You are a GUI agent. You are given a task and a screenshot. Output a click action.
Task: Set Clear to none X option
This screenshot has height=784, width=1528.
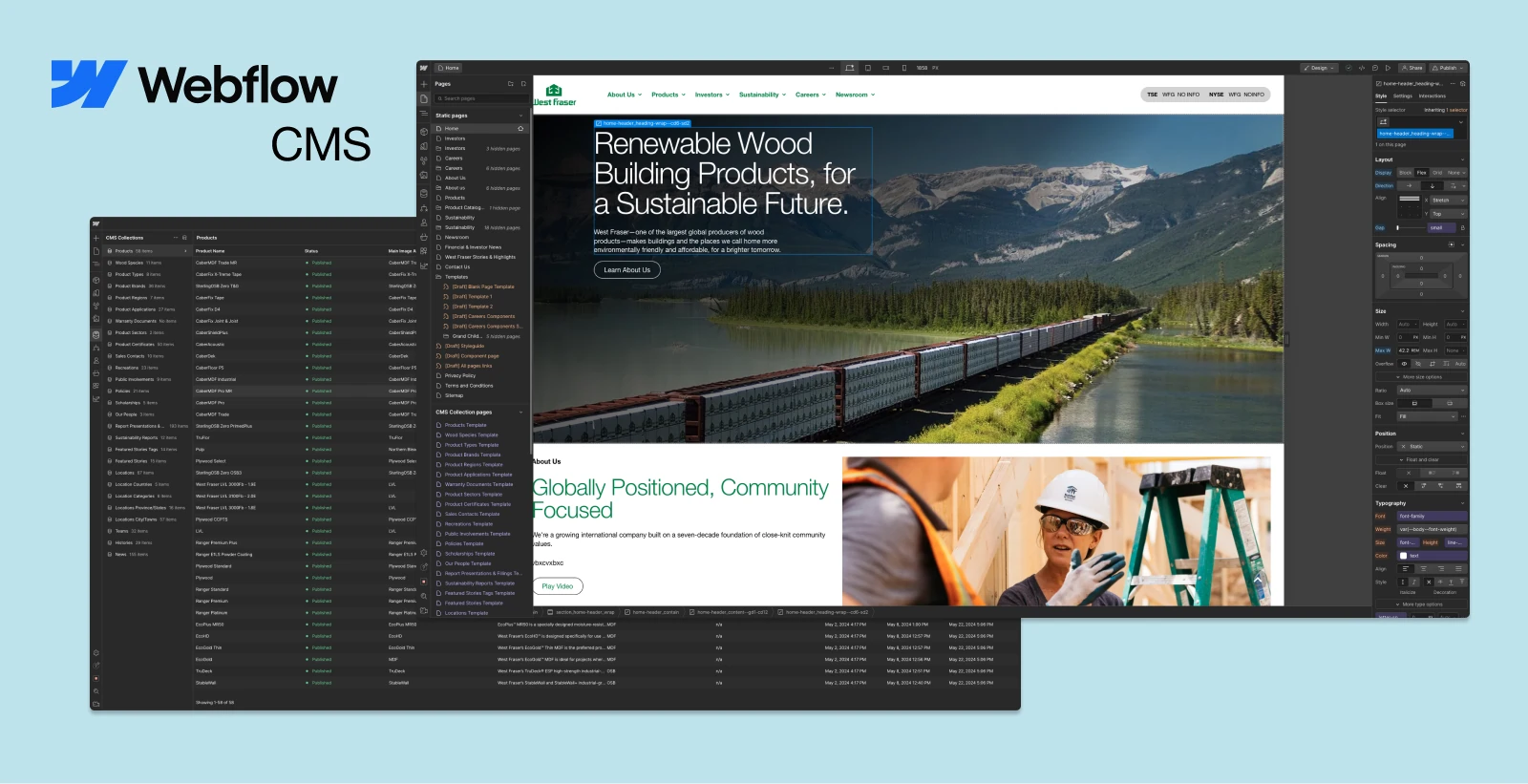coord(1406,486)
